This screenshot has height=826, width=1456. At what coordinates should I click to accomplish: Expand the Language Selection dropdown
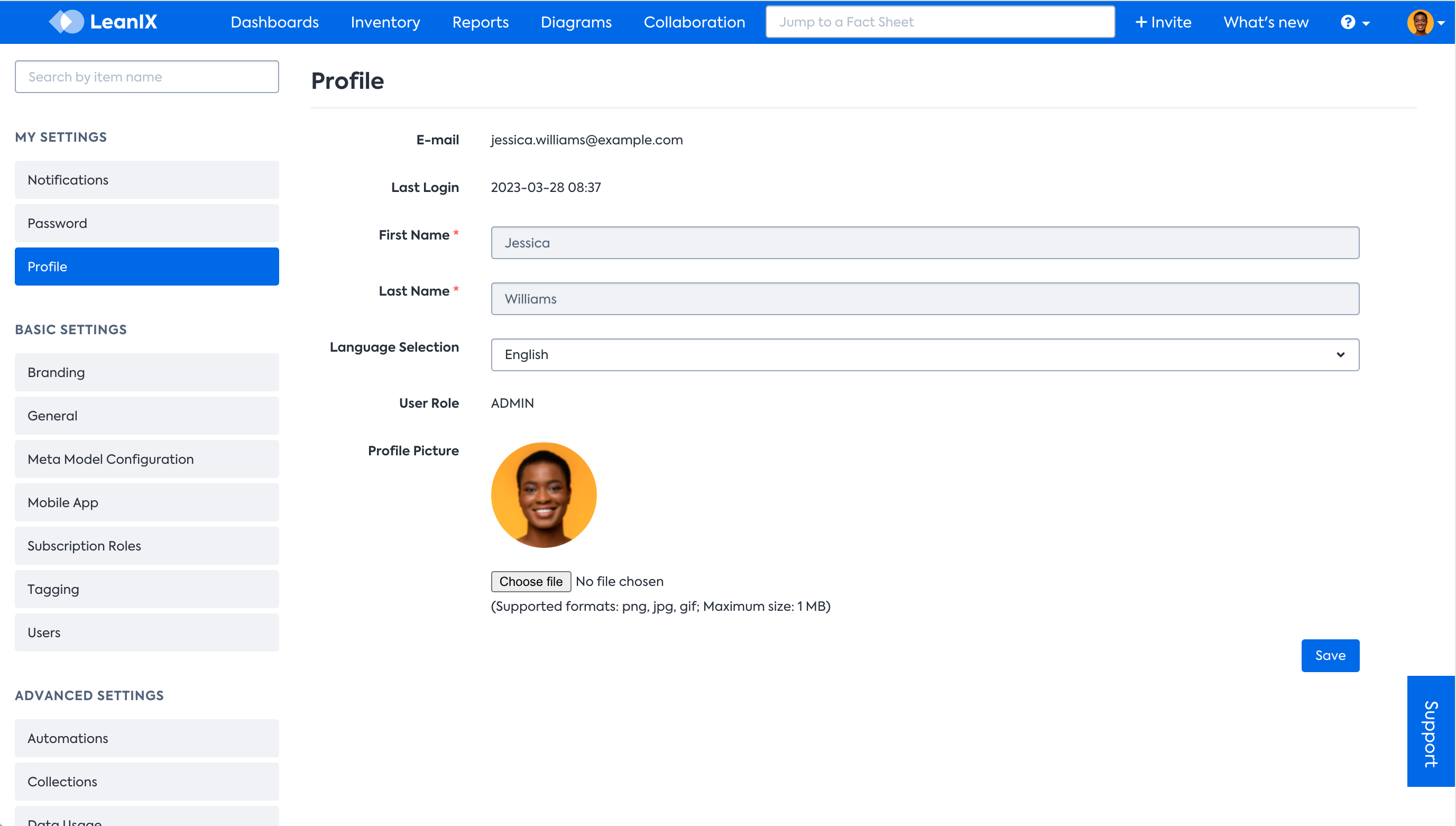(925, 355)
